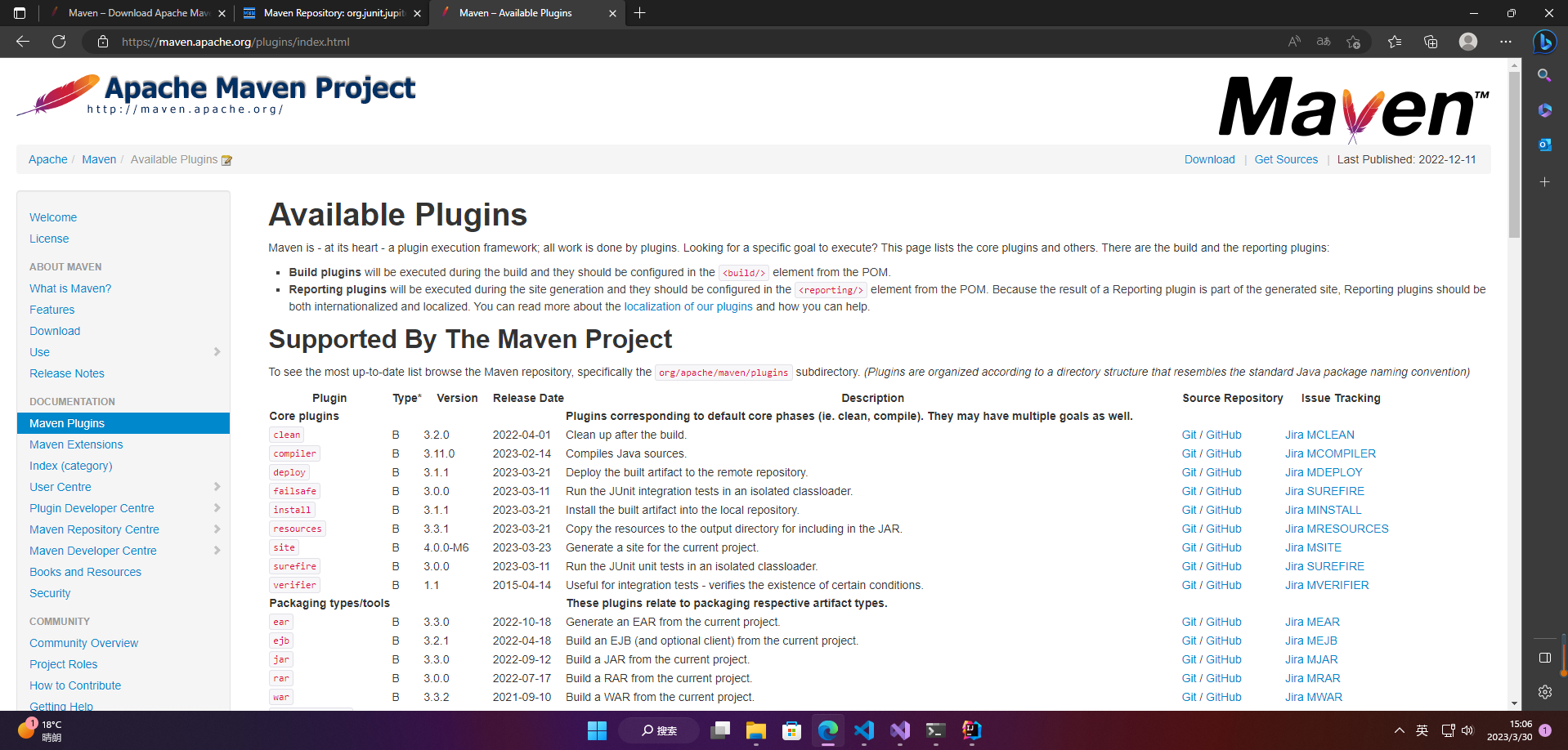Open Task View from the taskbar
1568x750 pixels.
pyautogui.click(x=719, y=730)
